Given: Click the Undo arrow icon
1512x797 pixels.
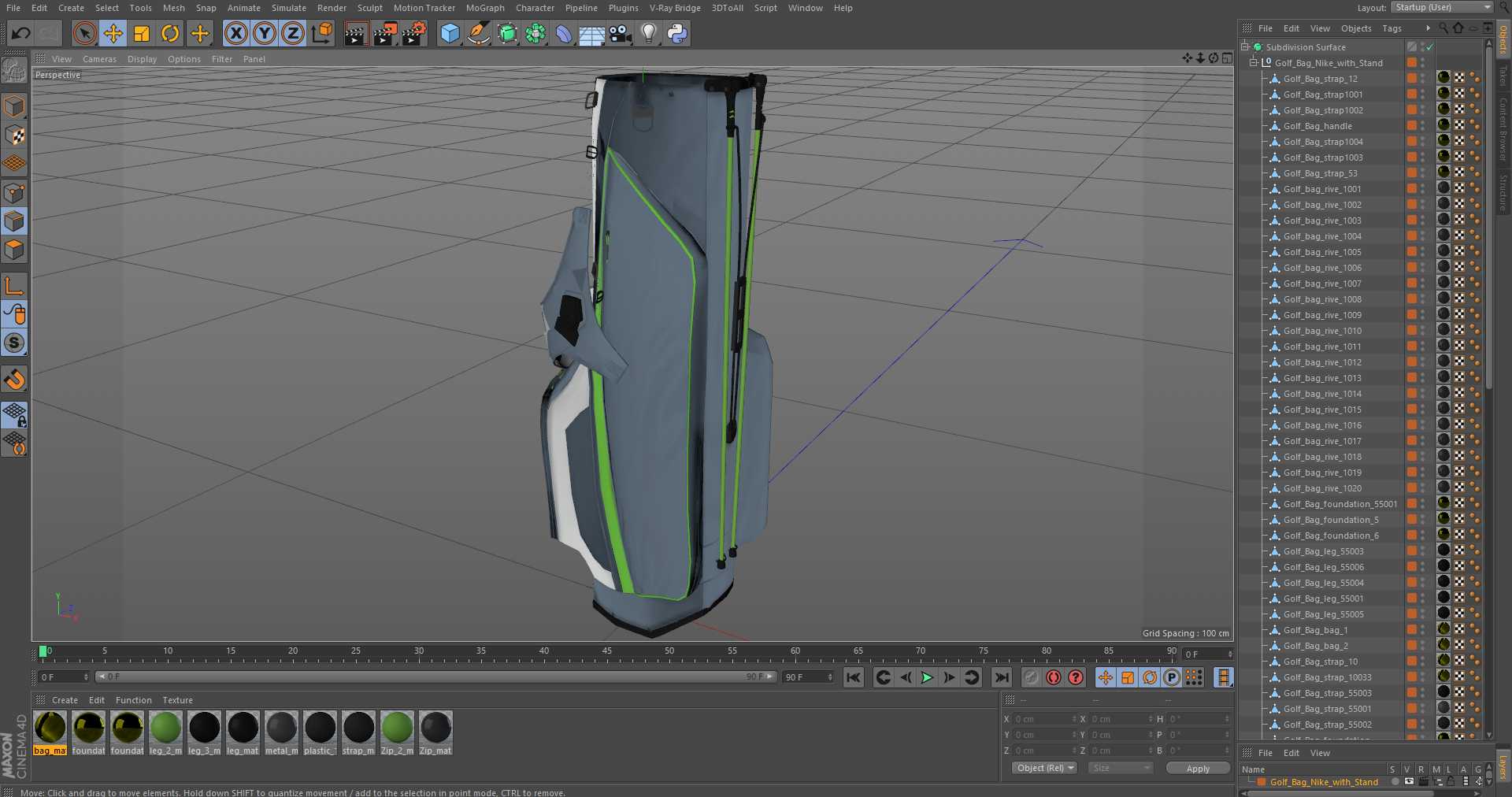Looking at the screenshot, I should (x=21, y=33).
